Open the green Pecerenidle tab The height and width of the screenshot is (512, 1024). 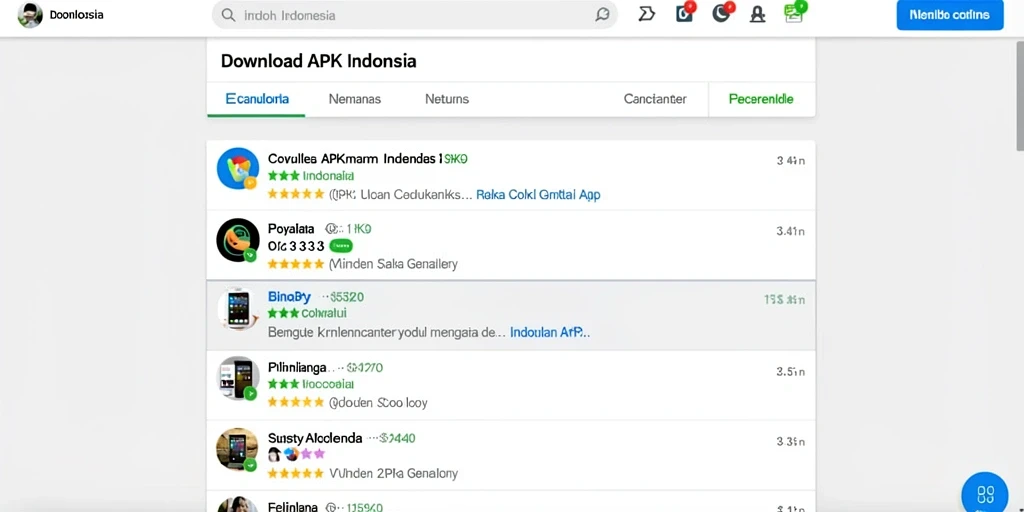pos(761,99)
